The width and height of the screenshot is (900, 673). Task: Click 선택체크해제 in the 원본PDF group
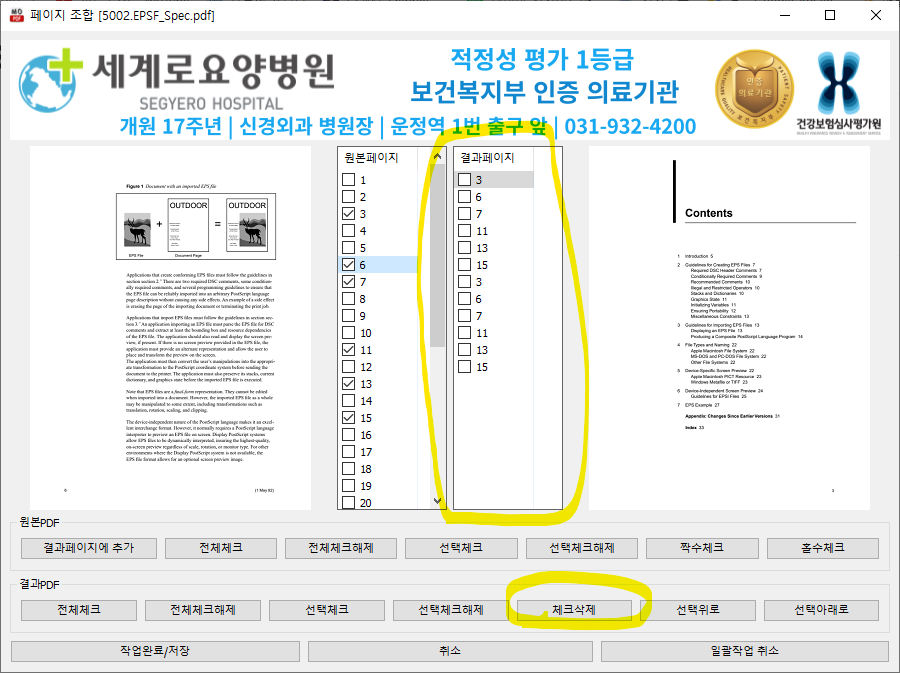(581, 548)
